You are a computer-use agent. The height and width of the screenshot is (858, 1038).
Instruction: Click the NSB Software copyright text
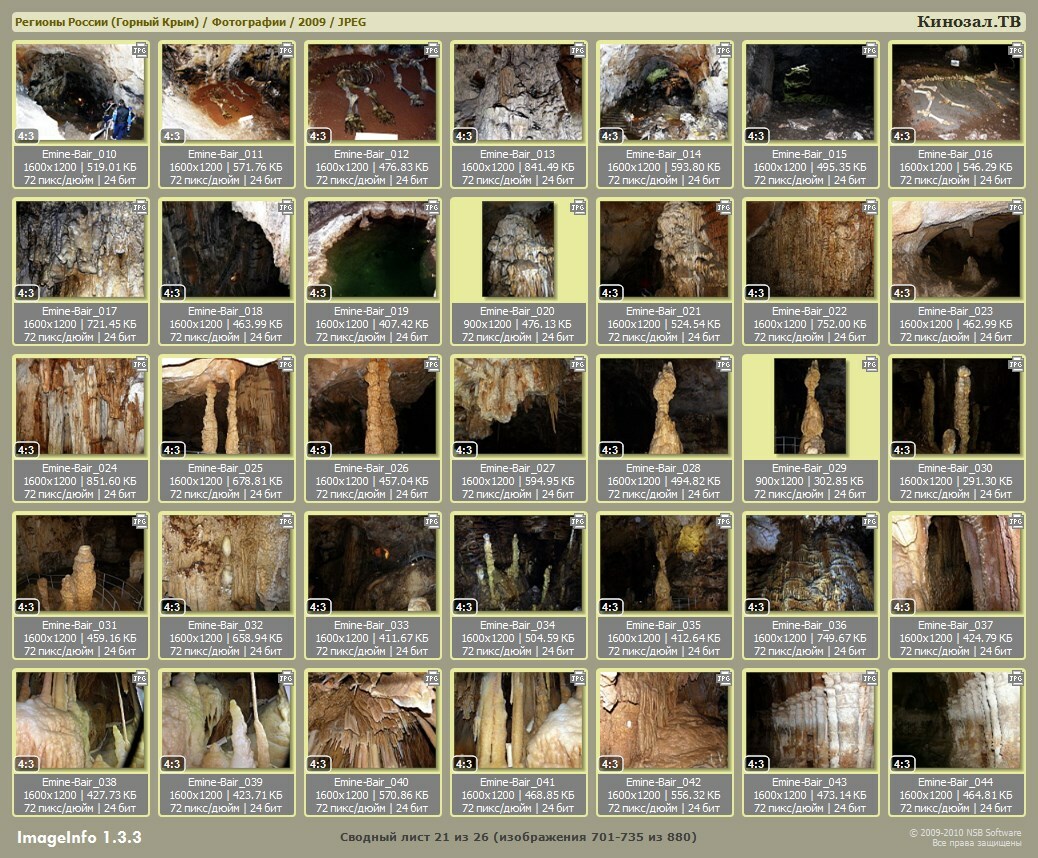pyautogui.click(x=964, y=832)
